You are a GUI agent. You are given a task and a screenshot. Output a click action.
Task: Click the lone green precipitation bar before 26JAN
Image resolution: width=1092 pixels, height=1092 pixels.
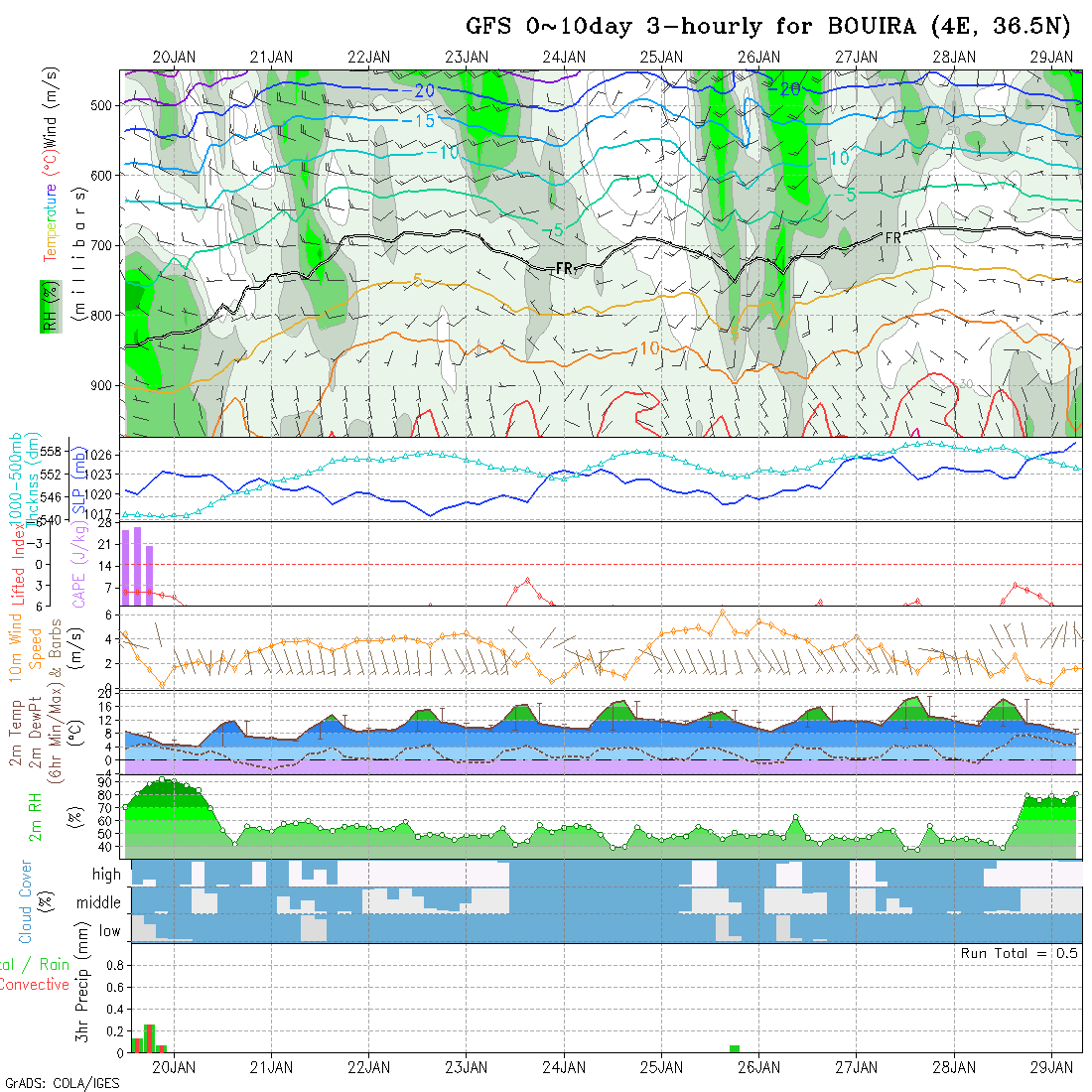tap(735, 1048)
